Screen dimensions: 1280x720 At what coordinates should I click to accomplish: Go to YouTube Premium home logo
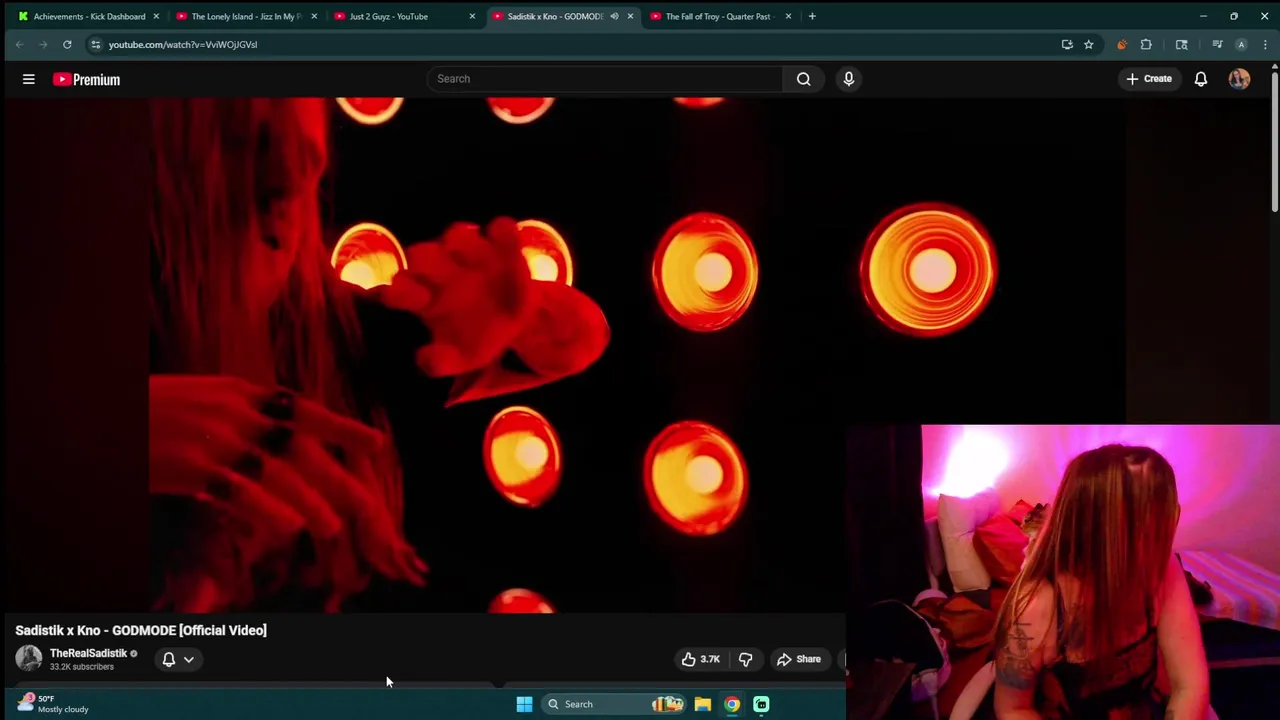click(87, 79)
